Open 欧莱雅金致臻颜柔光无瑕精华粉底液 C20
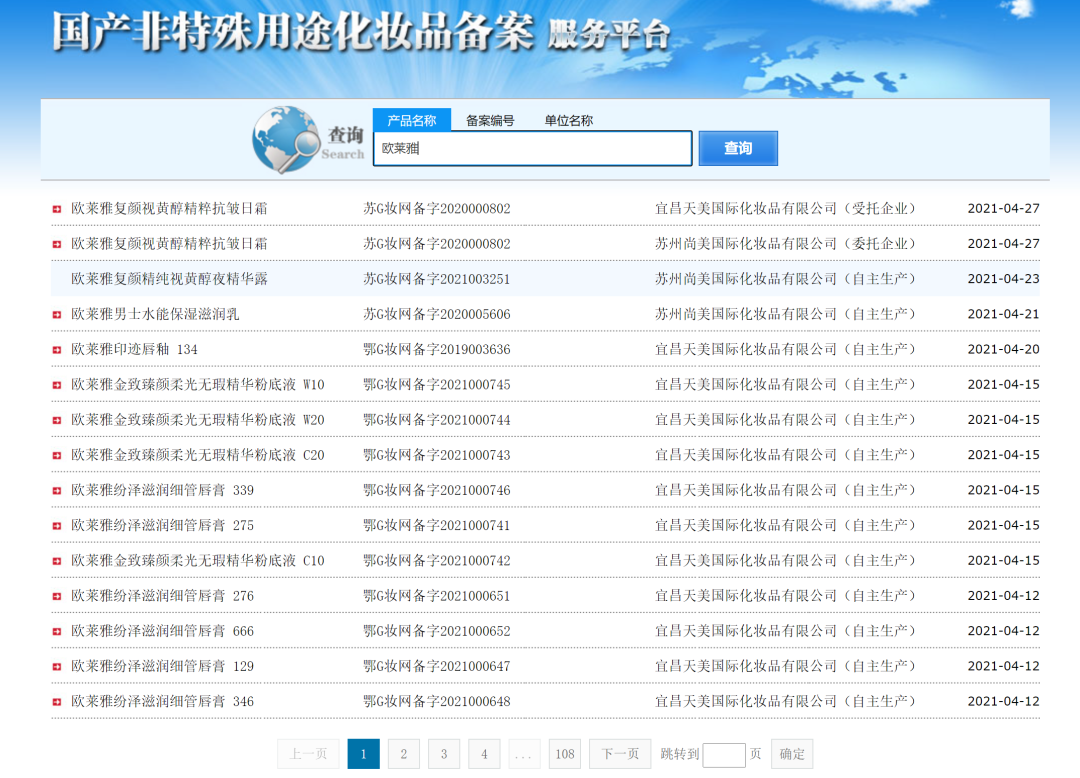The image size is (1080, 778). click(x=198, y=455)
